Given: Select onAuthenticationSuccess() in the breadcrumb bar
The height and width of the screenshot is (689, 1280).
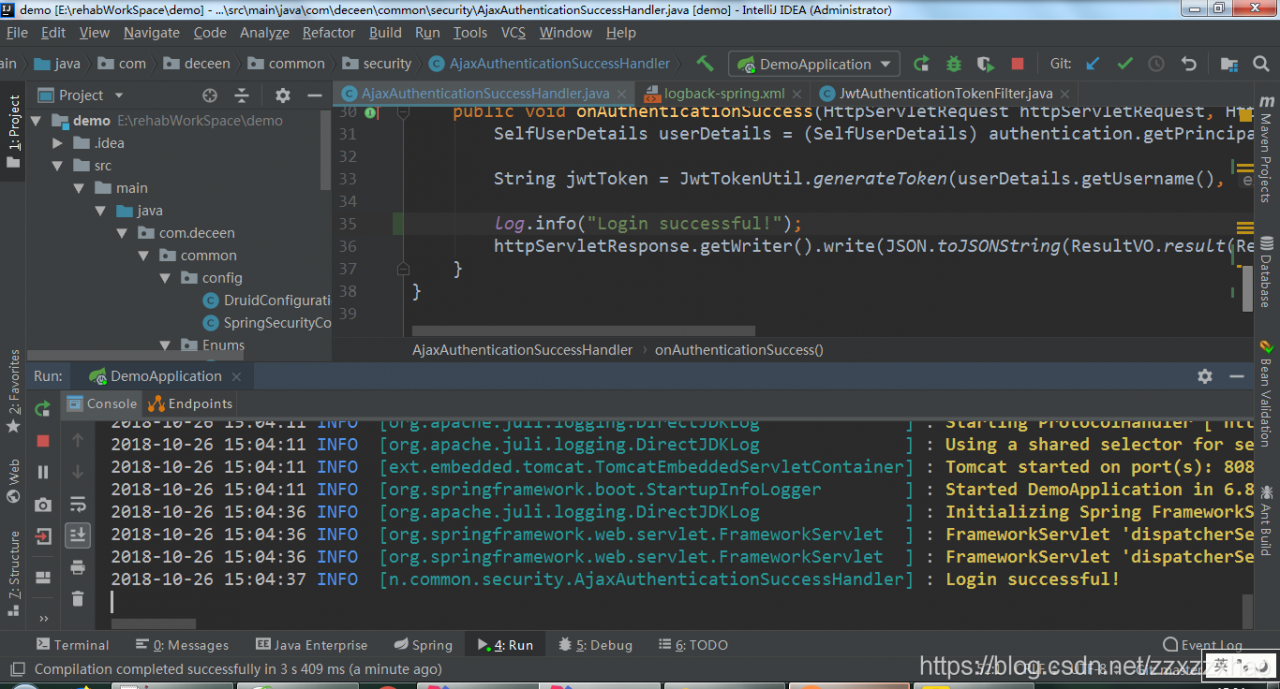Looking at the screenshot, I should coord(739,350).
